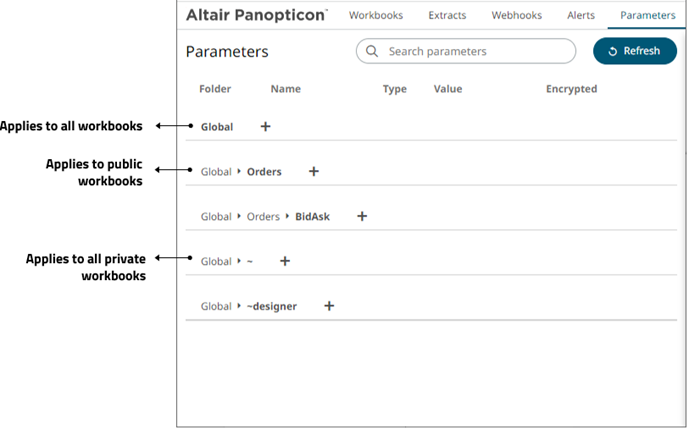Click the search magnifier icon
This screenshot has width=689, height=430.
[x=372, y=51]
